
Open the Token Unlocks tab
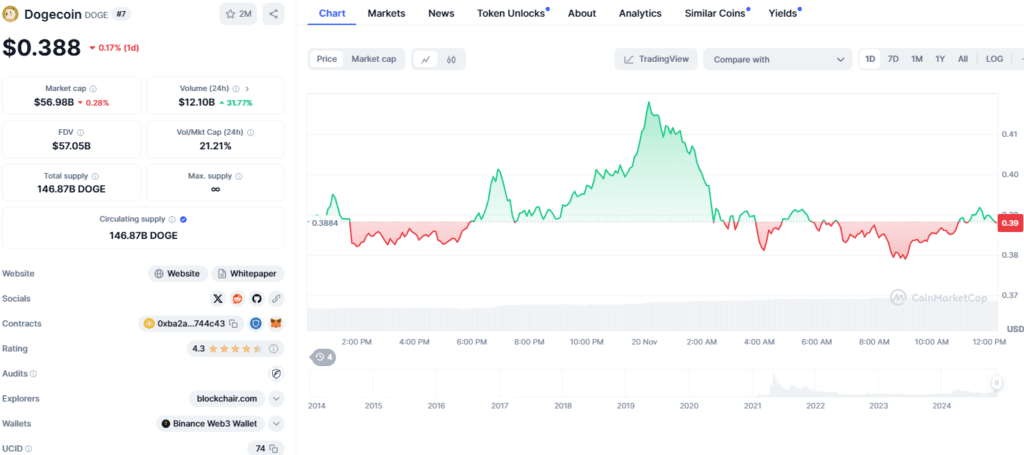click(x=513, y=13)
